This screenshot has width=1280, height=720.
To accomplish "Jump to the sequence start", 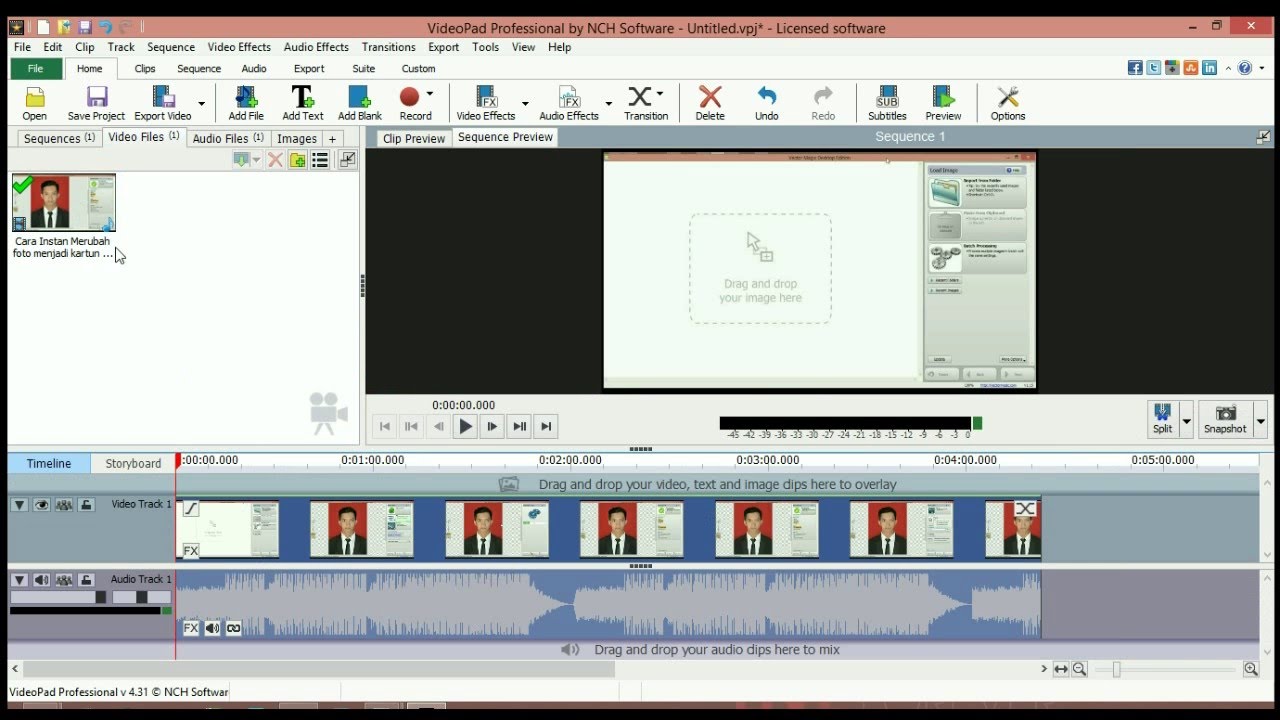I will [x=385, y=426].
